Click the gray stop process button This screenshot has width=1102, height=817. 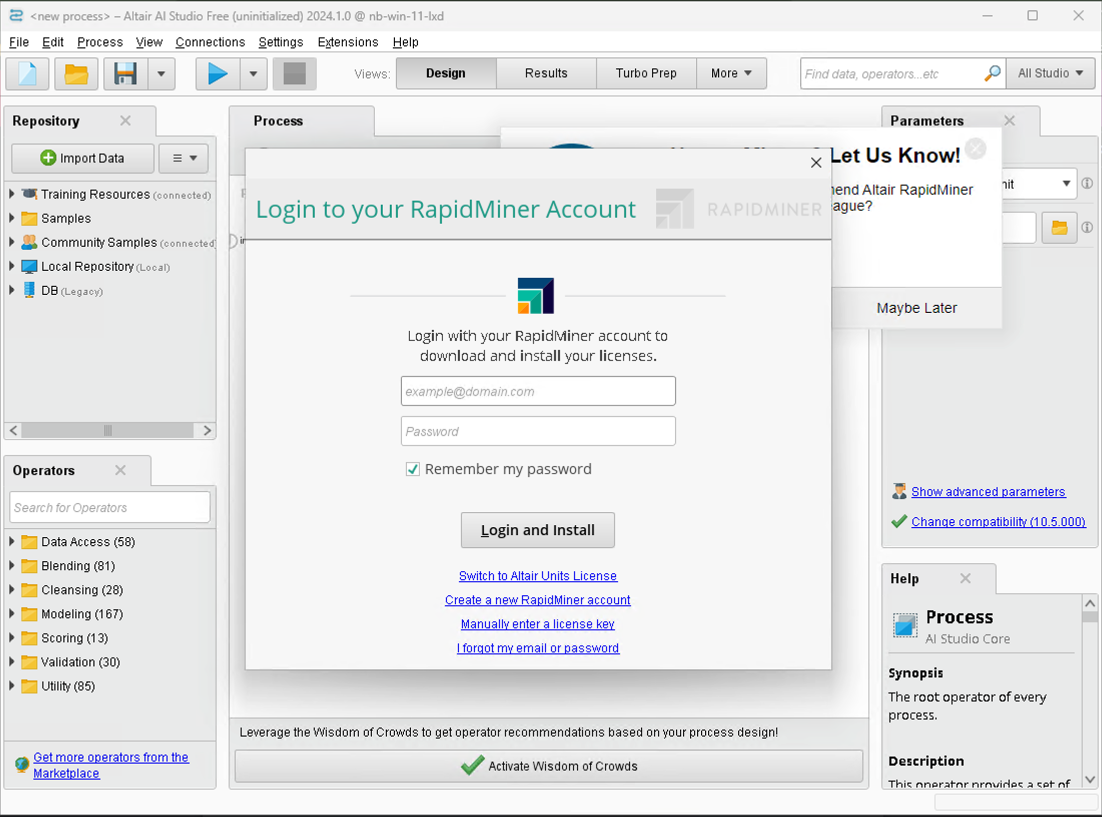[x=294, y=74]
